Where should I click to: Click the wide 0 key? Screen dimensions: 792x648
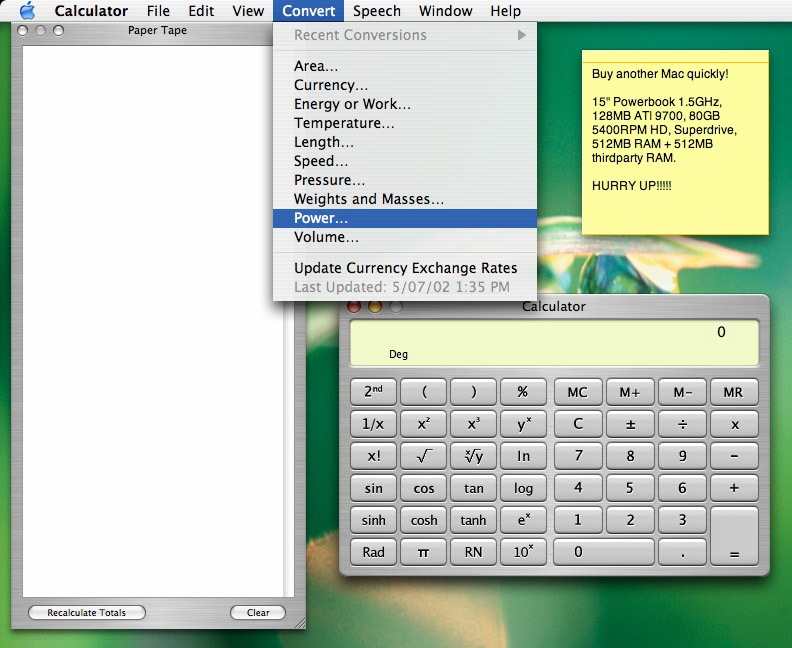tap(604, 552)
